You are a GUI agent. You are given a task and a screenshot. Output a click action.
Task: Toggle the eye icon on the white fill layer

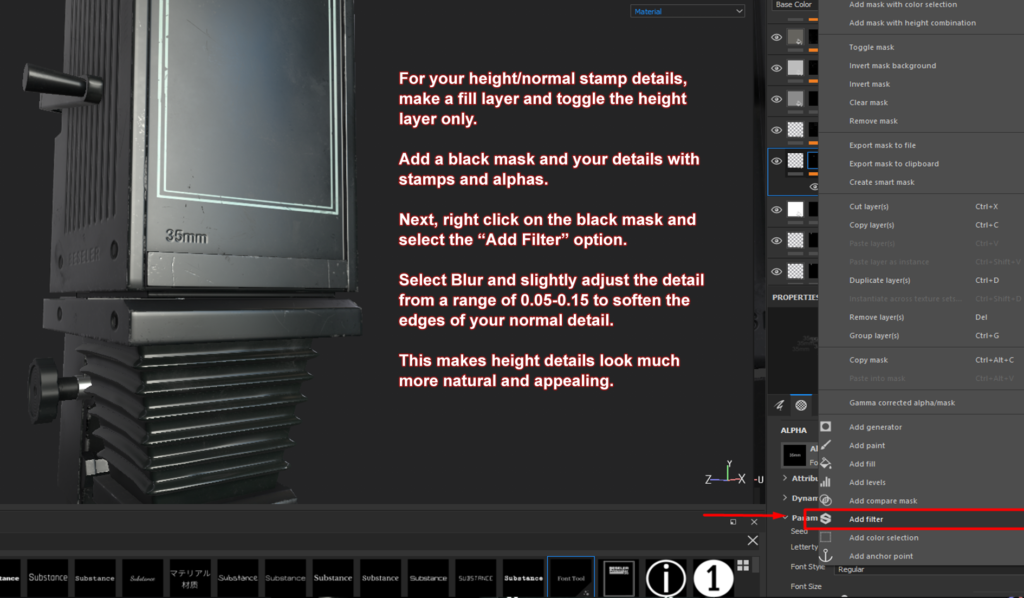tap(774, 209)
